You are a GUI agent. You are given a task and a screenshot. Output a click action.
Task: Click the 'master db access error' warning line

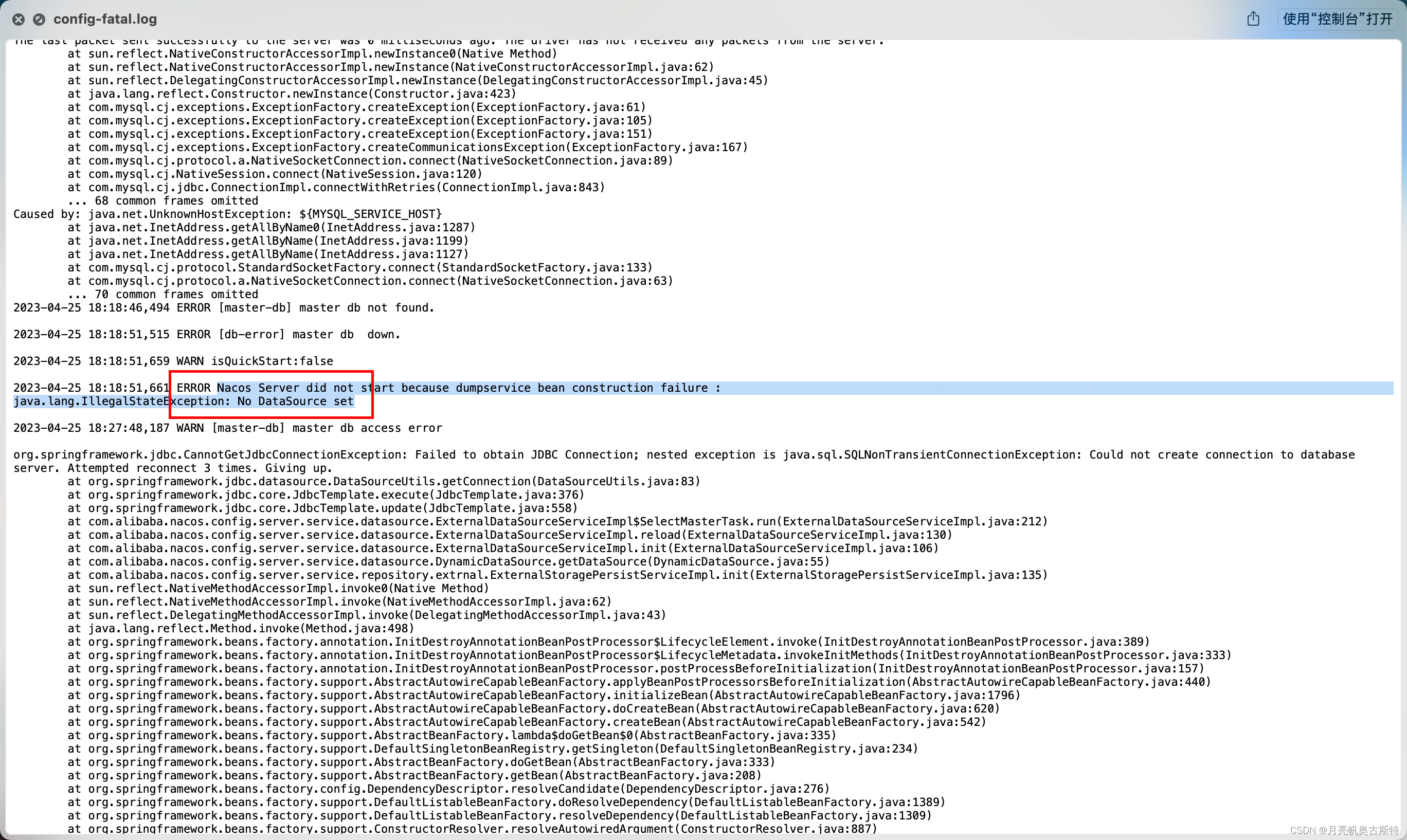[x=228, y=428]
